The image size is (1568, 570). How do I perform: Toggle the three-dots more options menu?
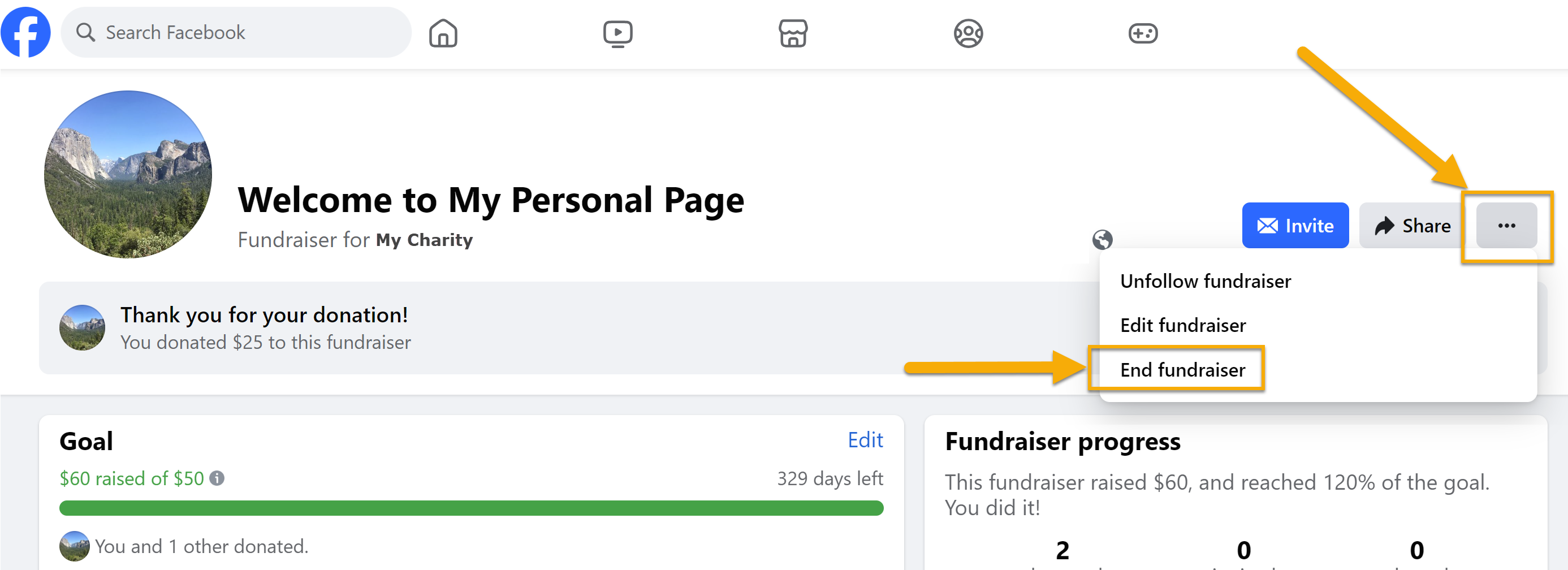(x=1506, y=225)
